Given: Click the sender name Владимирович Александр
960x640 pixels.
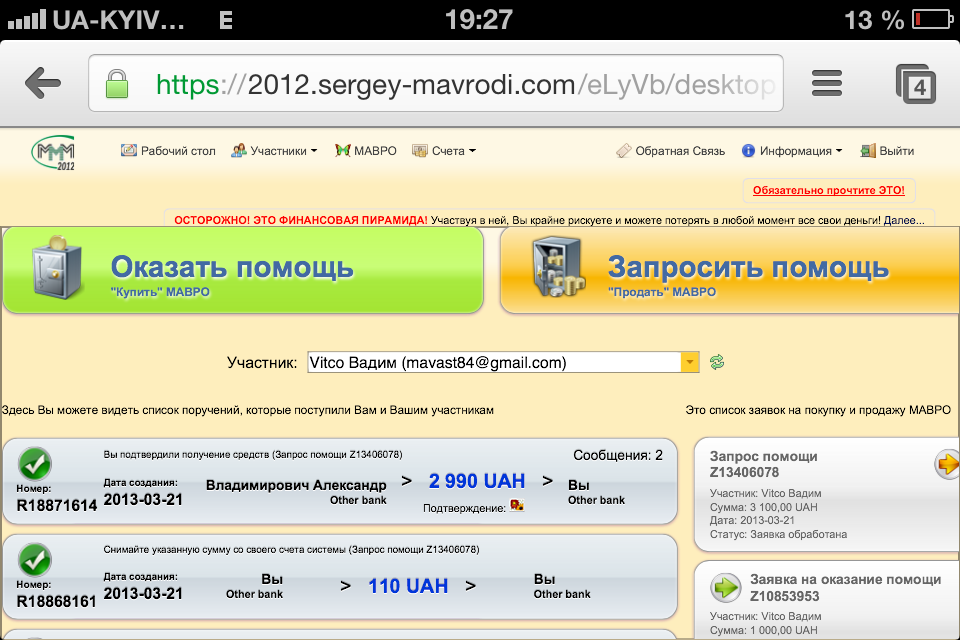Looking at the screenshot, I should 296,485.
